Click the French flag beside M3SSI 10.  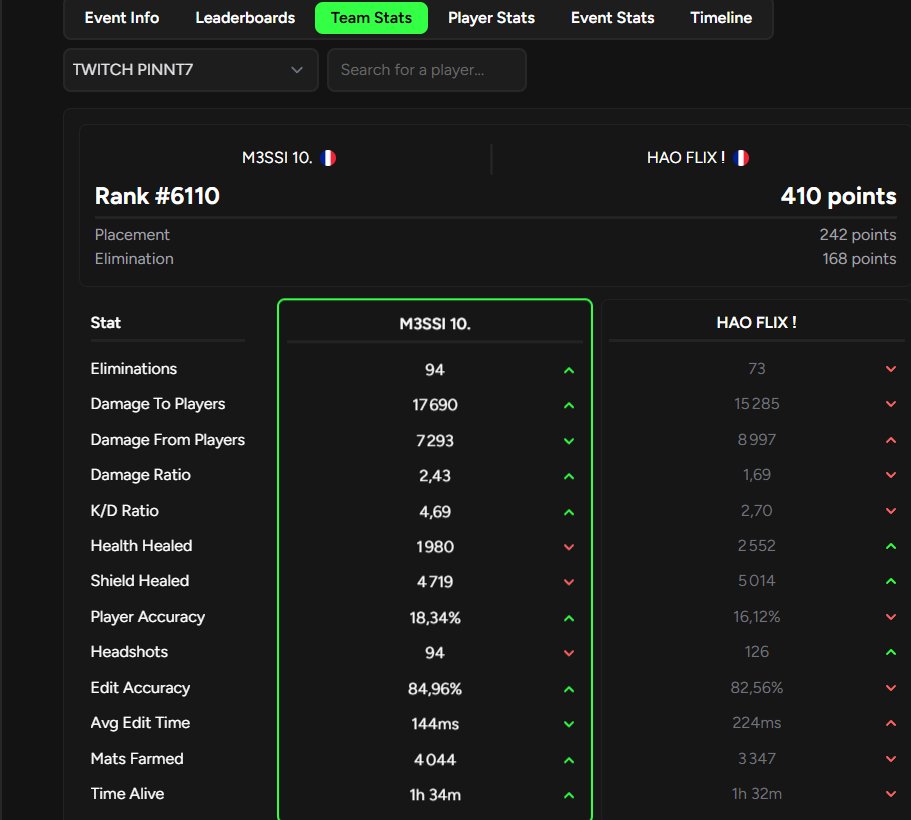pos(328,158)
